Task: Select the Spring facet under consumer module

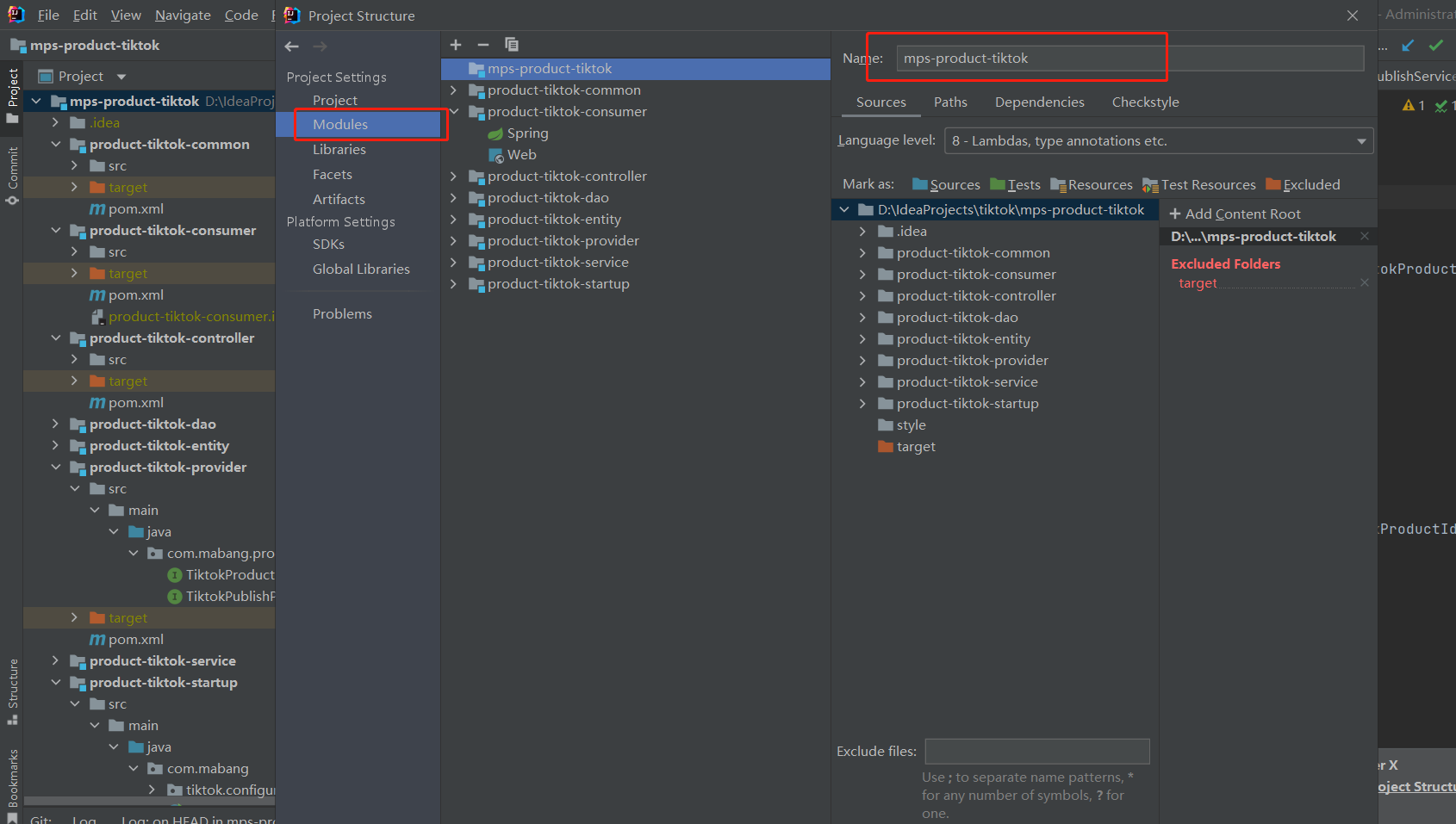Action: pos(526,133)
